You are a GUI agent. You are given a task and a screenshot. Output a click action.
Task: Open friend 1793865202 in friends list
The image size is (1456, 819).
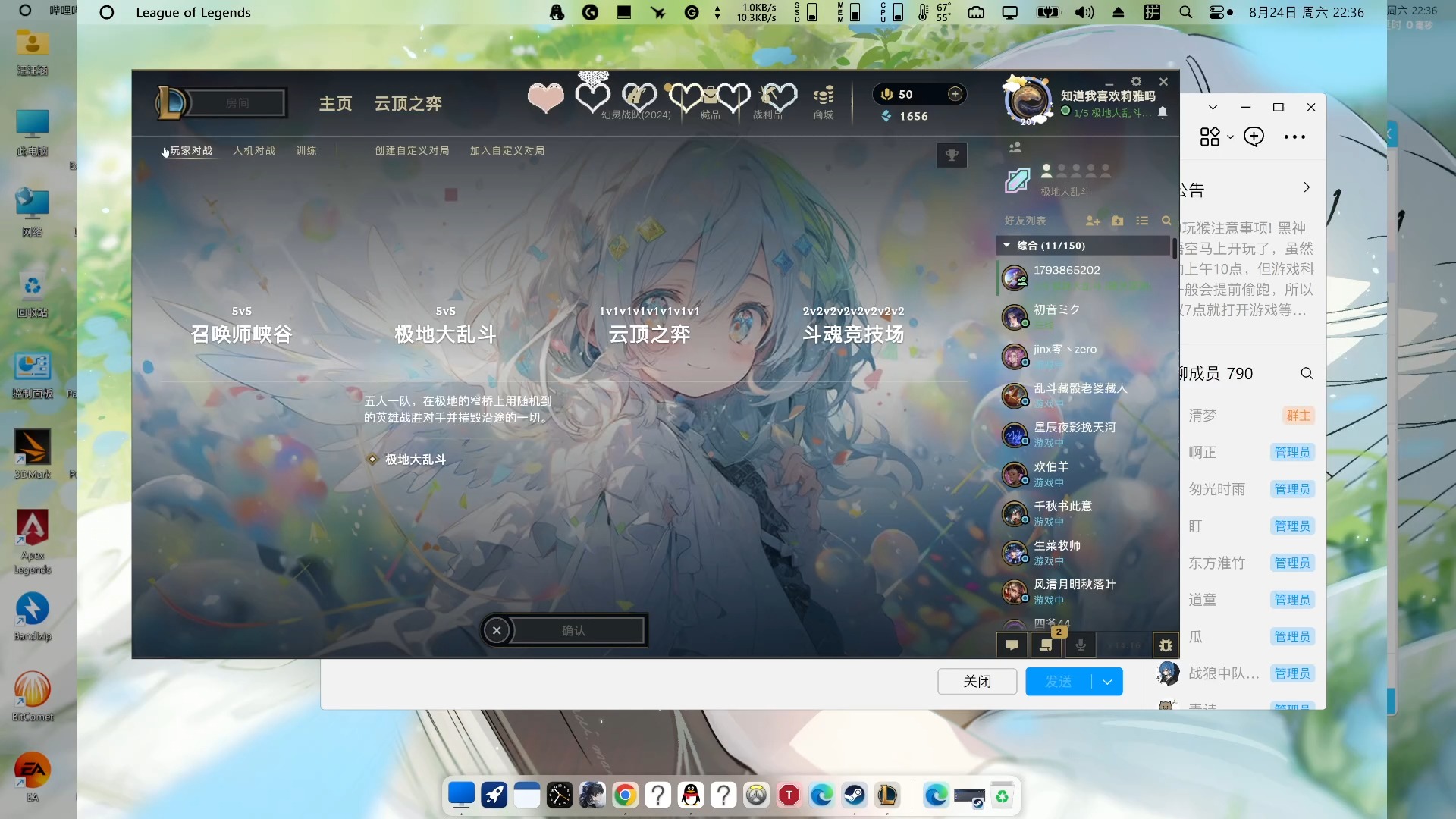point(1084,278)
